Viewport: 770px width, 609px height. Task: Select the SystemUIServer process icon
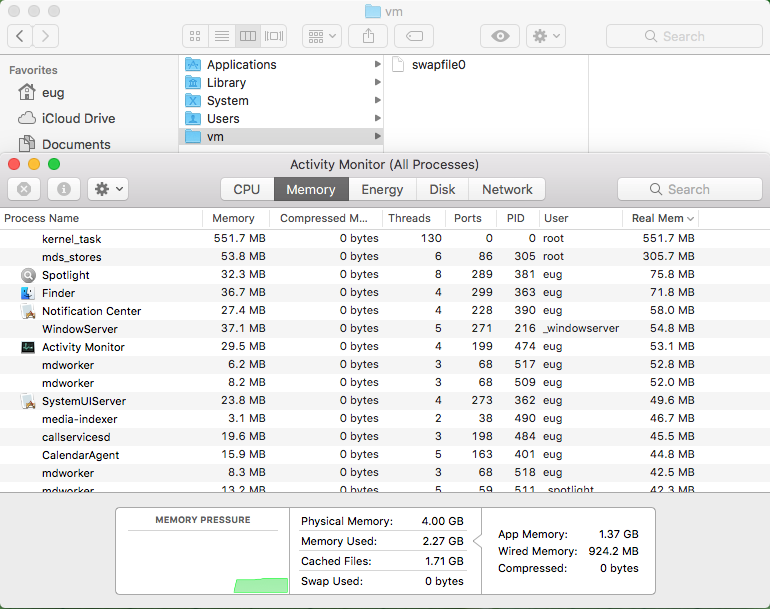(28, 401)
